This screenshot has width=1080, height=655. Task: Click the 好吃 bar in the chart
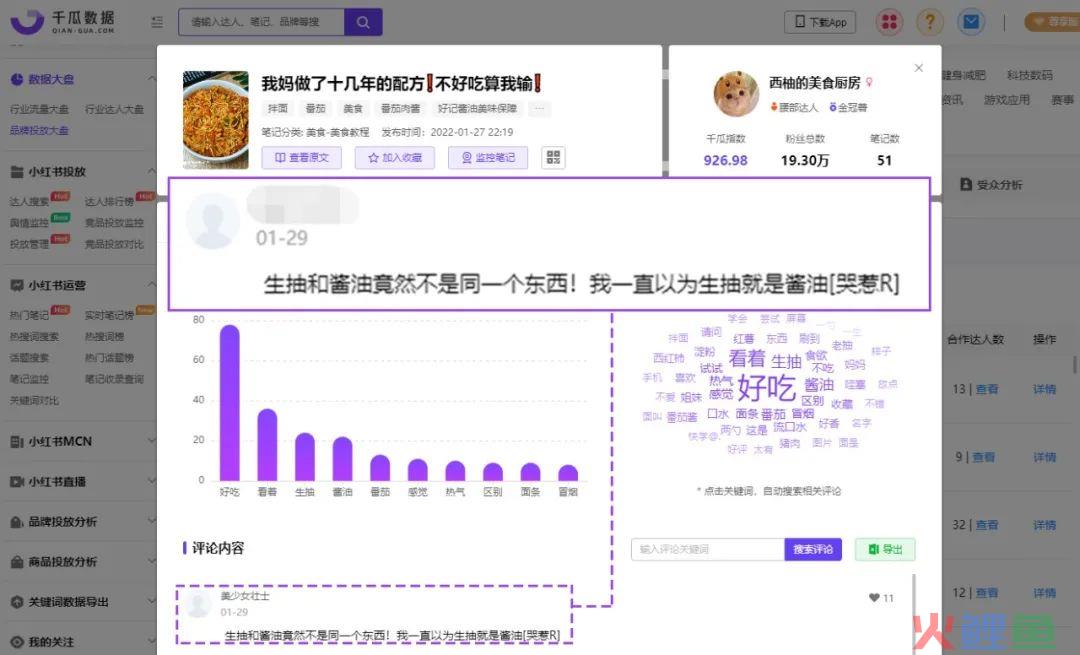(x=229, y=403)
